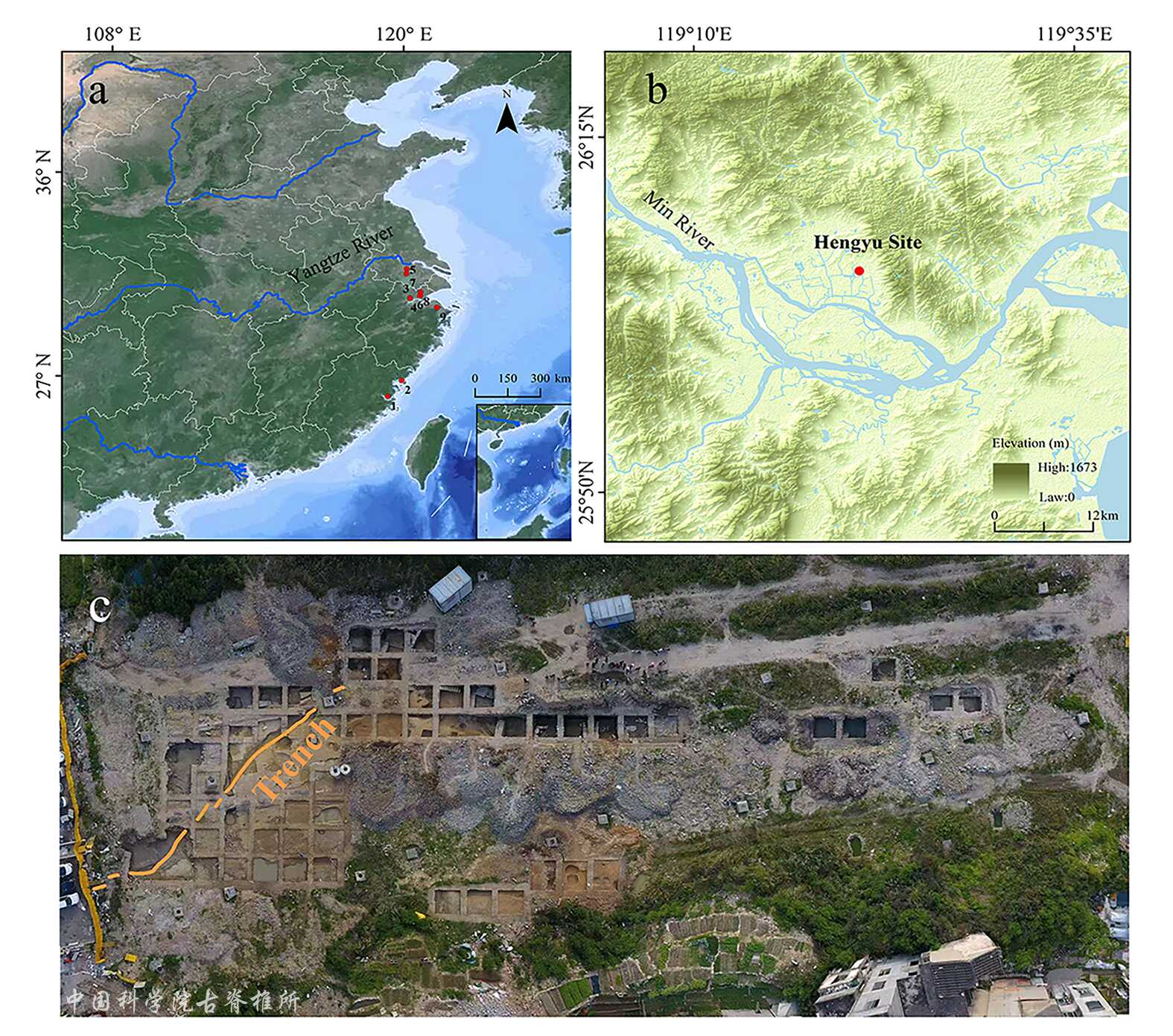Click the blue-roofed shed in aerial photo
This screenshot has width=1173, height=1036.
(x=608, y=609)
